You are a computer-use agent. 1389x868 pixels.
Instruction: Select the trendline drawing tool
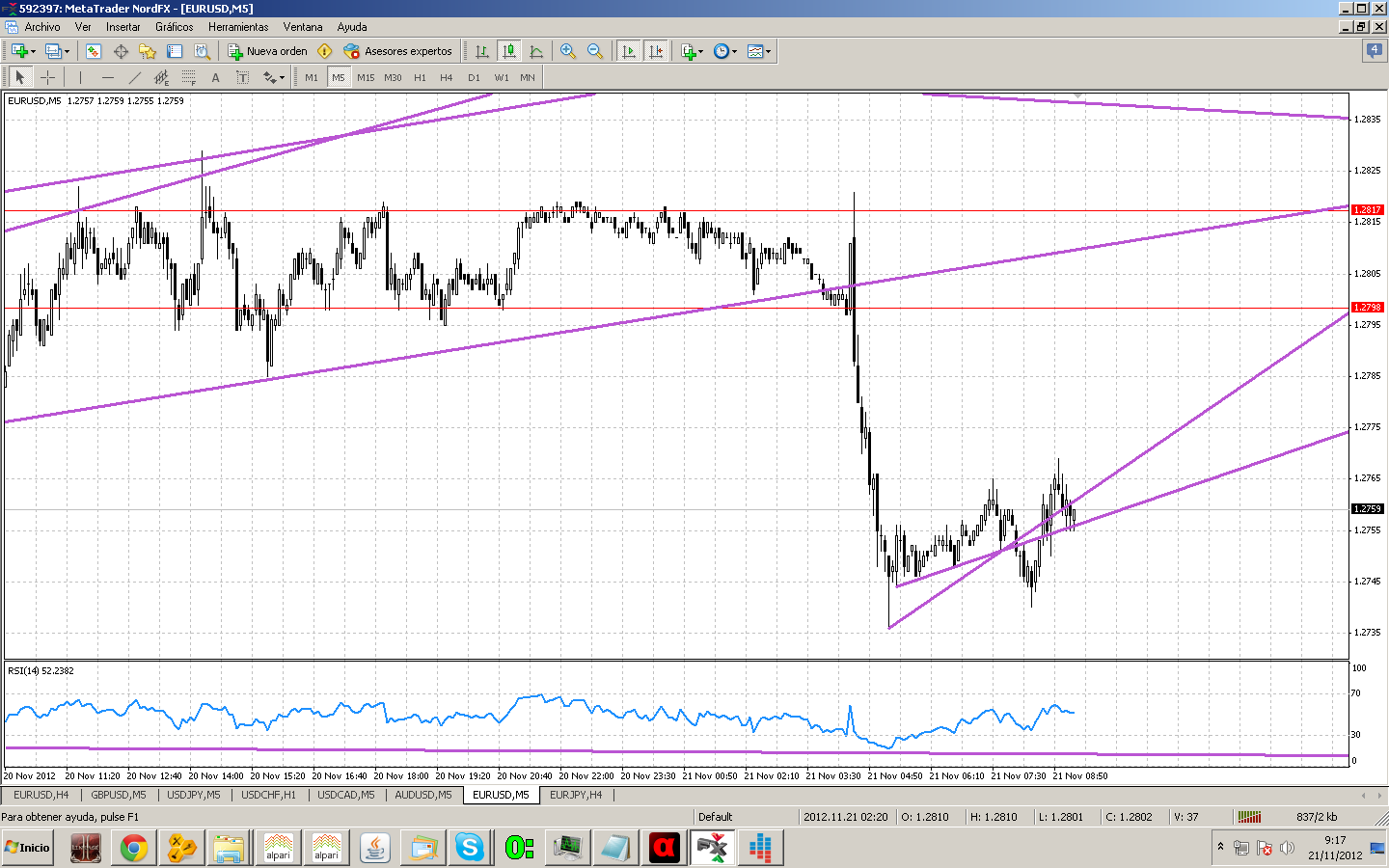pos(134,77)
